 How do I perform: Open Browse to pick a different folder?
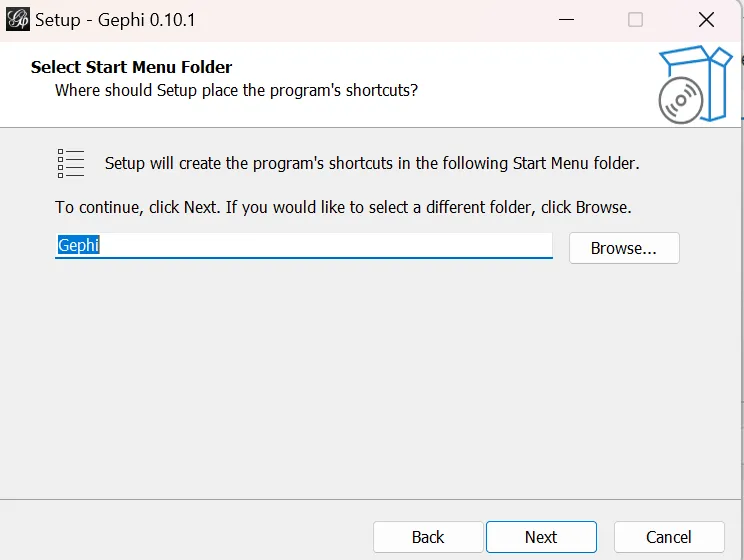tap(623, 248)
